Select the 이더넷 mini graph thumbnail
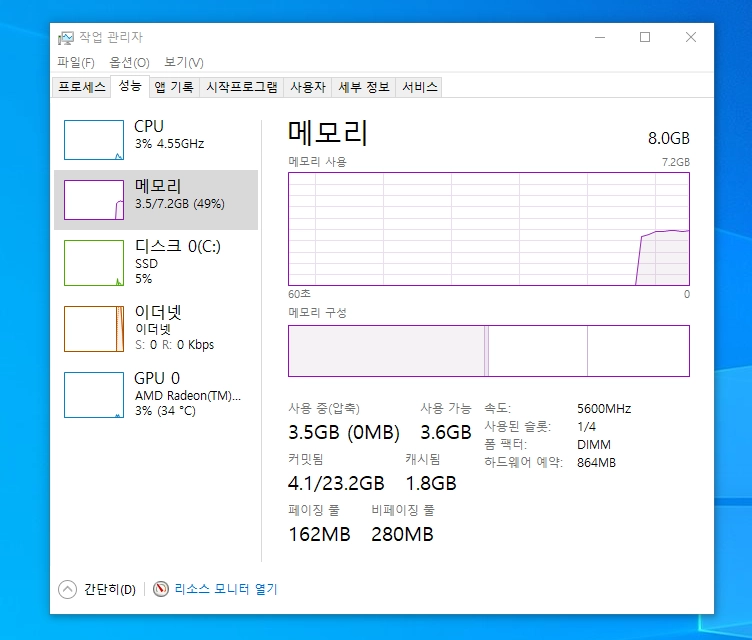 (94, 329)
